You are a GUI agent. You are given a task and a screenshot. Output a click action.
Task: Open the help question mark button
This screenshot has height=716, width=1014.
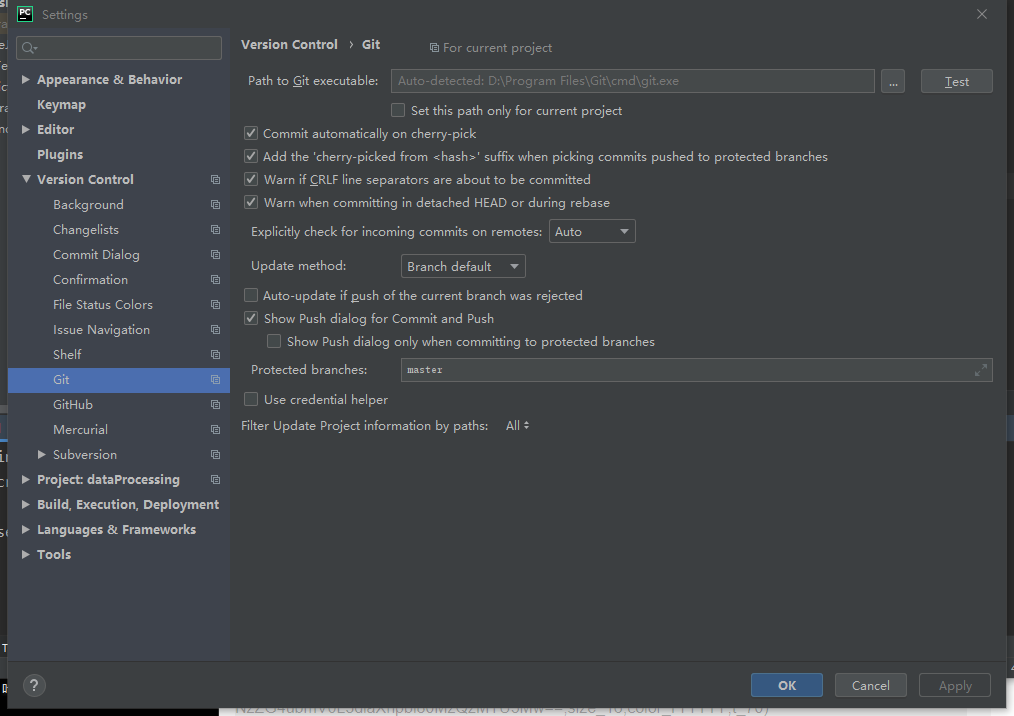[34, 686]
